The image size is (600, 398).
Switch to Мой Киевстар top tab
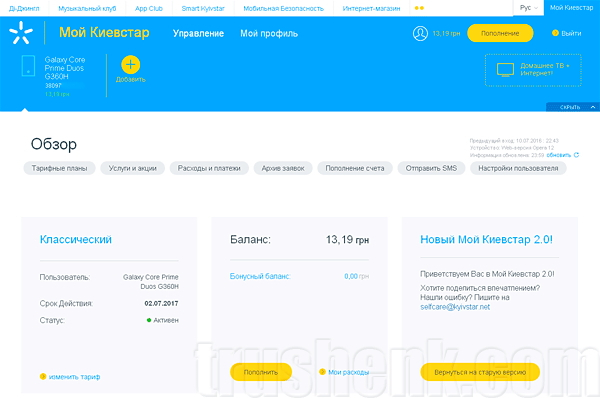click(x=571, y=8)
